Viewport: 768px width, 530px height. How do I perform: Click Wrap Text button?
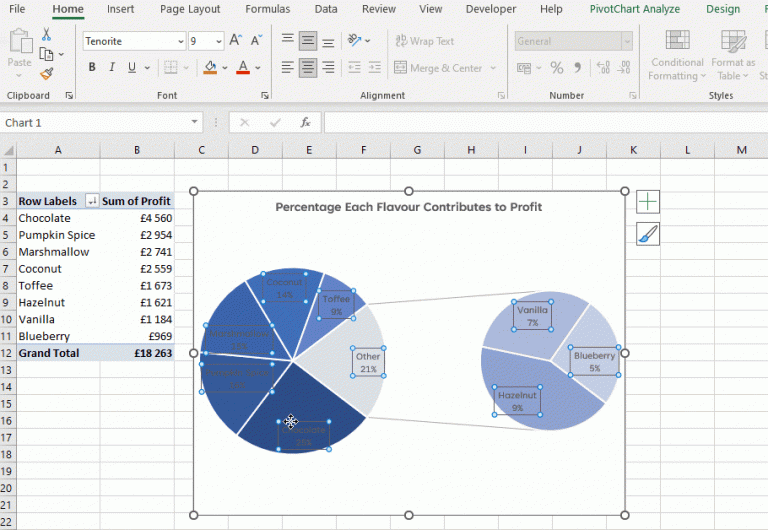pos(425,41)
